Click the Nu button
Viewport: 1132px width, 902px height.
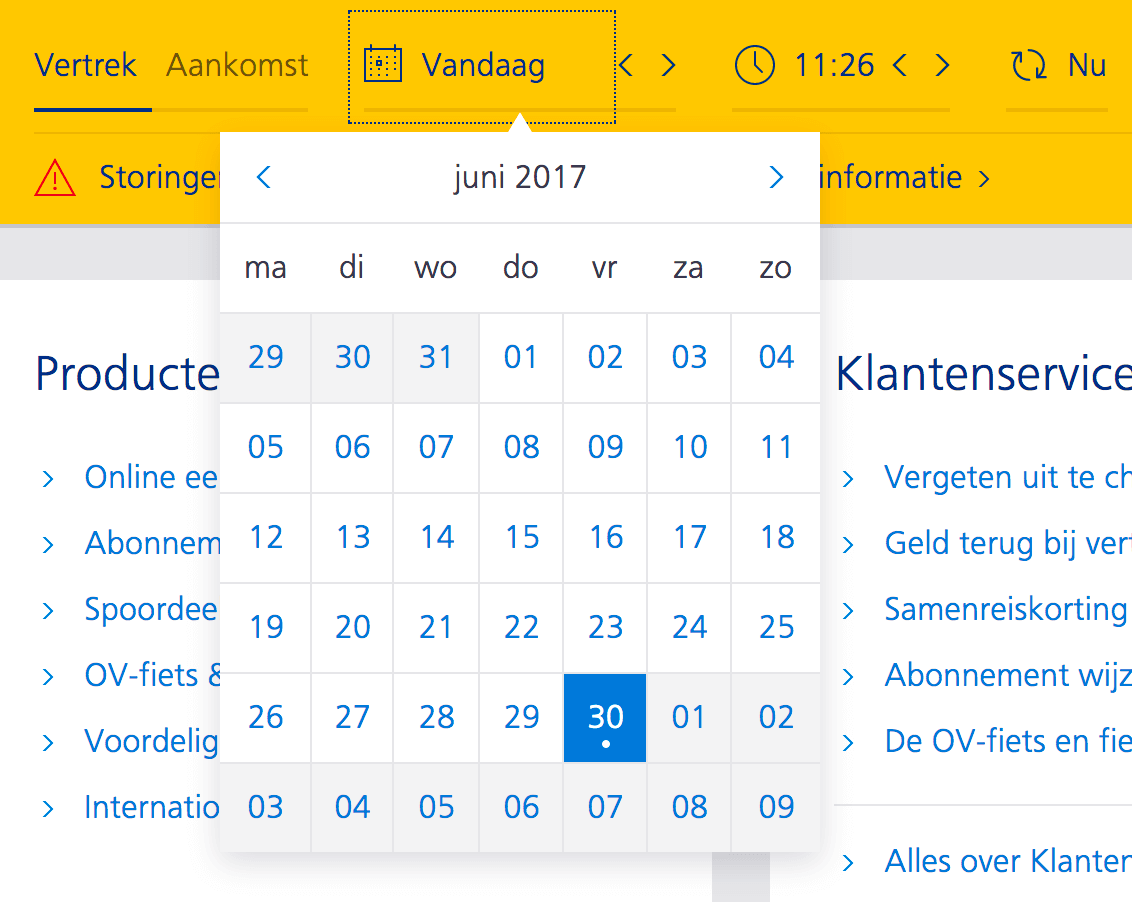click(x=1086, y=66)
